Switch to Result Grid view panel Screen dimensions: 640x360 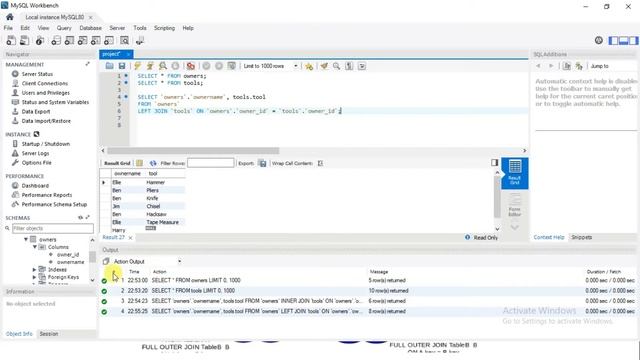click(x=515, y=173)
